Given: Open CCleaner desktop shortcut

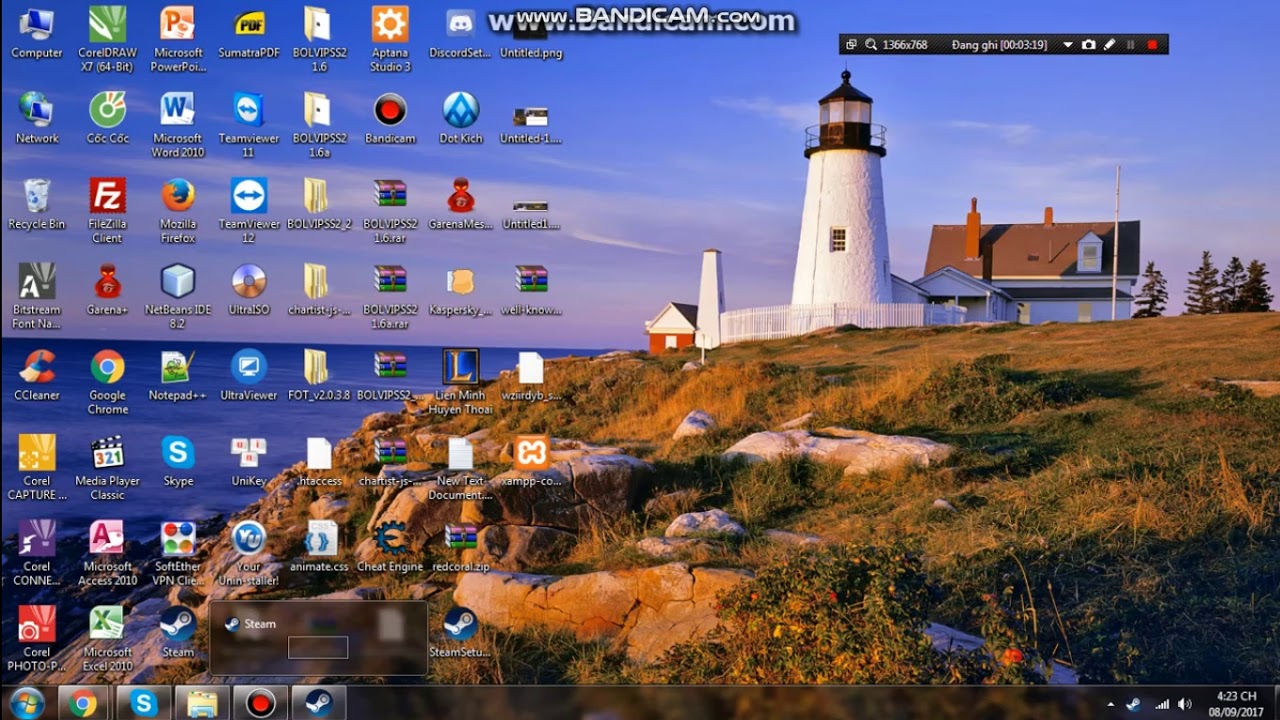Looking at the screenshot, I should tap(37, 375).
